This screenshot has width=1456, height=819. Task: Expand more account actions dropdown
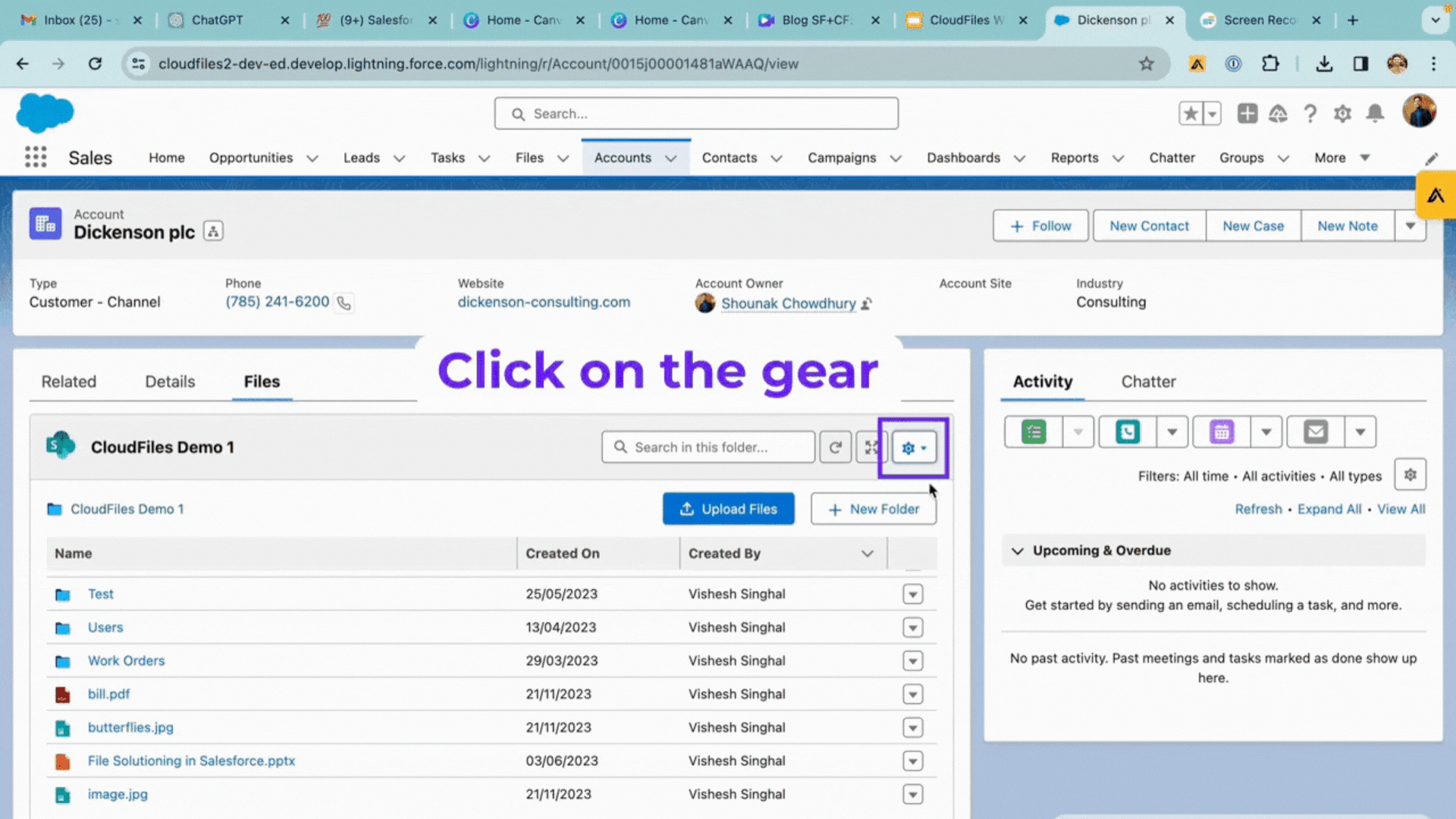(x=1410, y=226)
